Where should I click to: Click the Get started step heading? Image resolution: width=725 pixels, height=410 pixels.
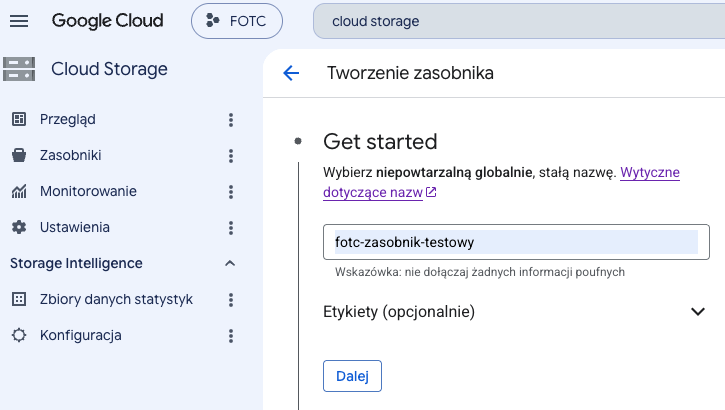pos(380,141)
